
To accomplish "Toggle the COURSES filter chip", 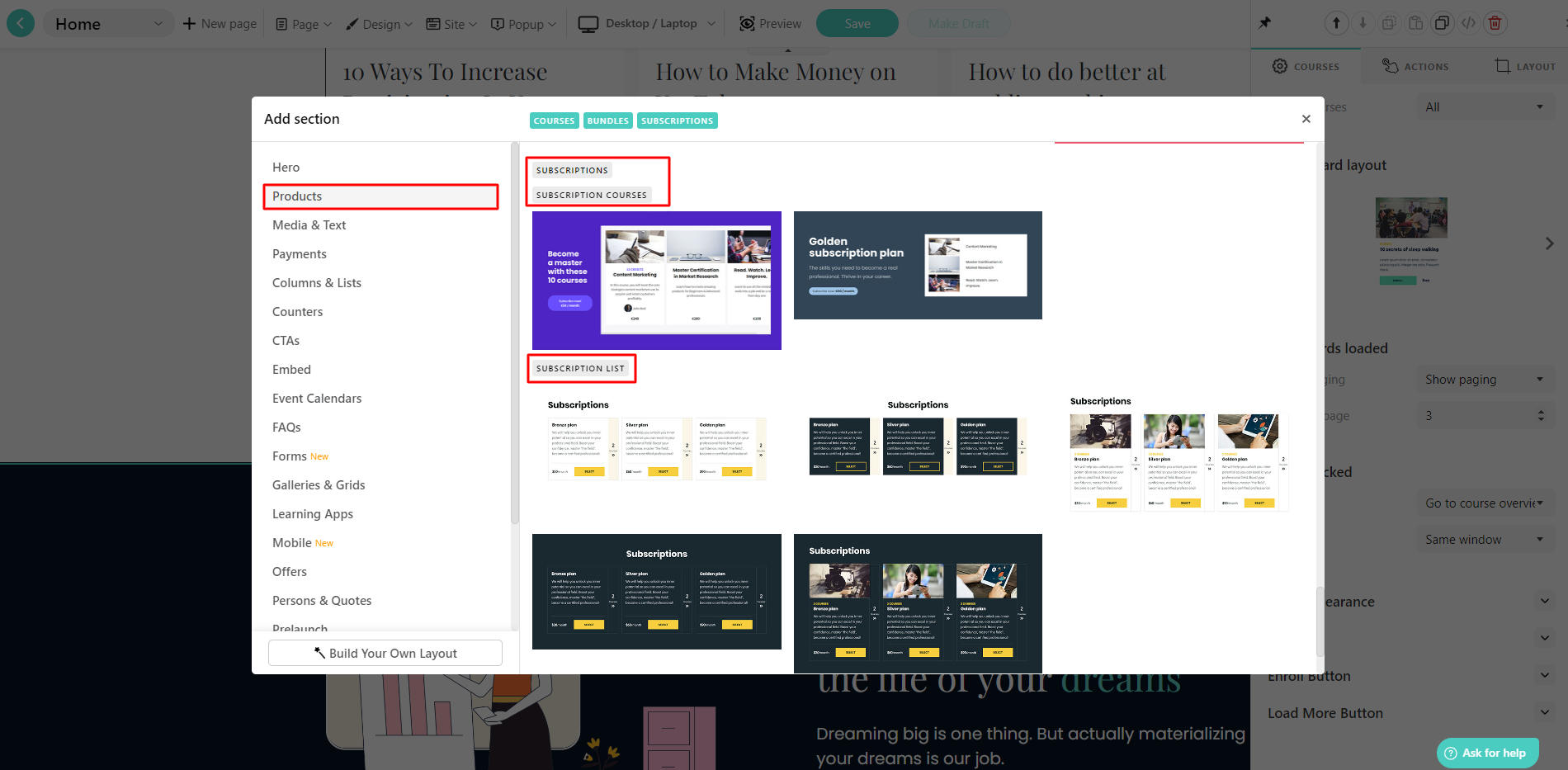I will 554,120.
